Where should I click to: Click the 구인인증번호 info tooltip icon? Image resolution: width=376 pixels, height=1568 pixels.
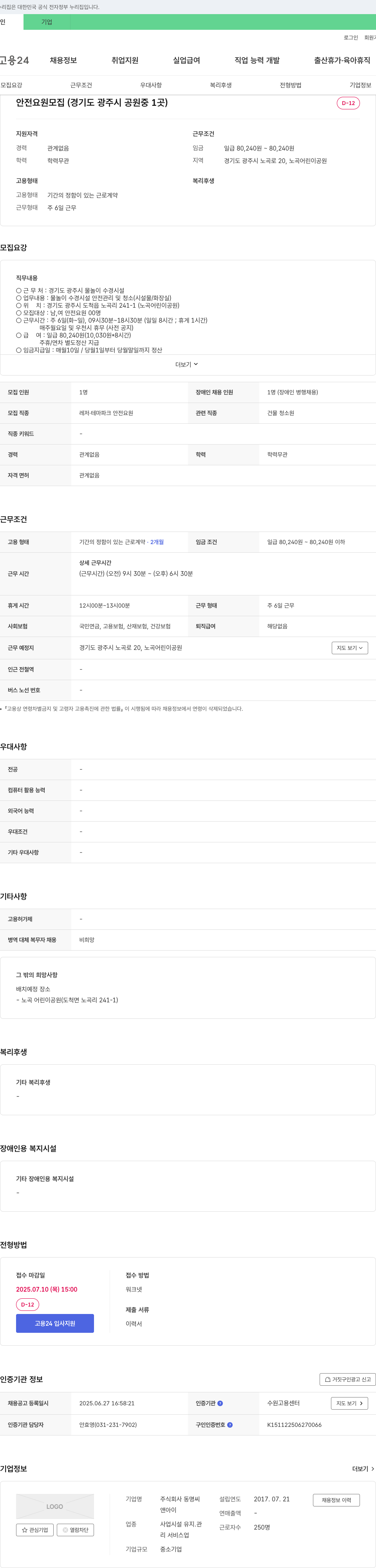point(230,1425)
